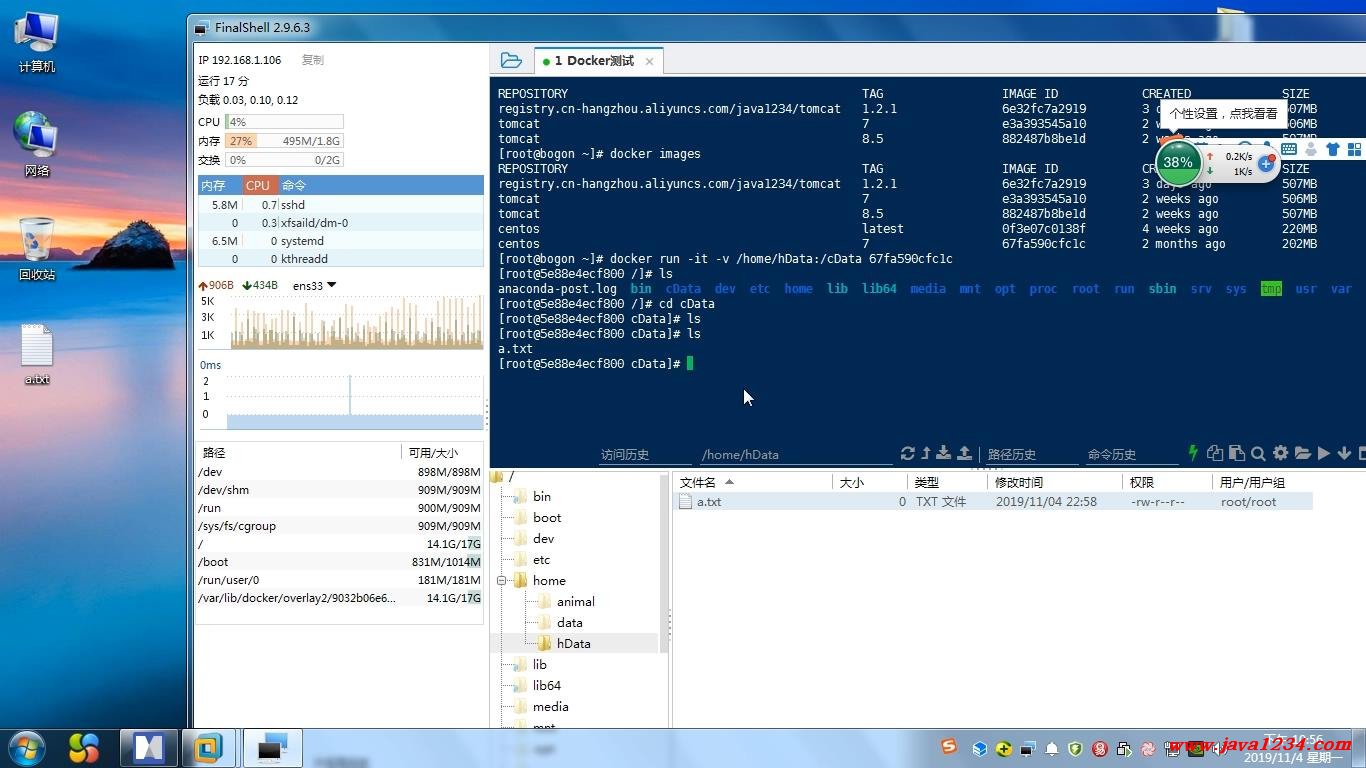Sort processes by 命令 column
This screenshot has height=768, width=1366.
click(381, 185)
